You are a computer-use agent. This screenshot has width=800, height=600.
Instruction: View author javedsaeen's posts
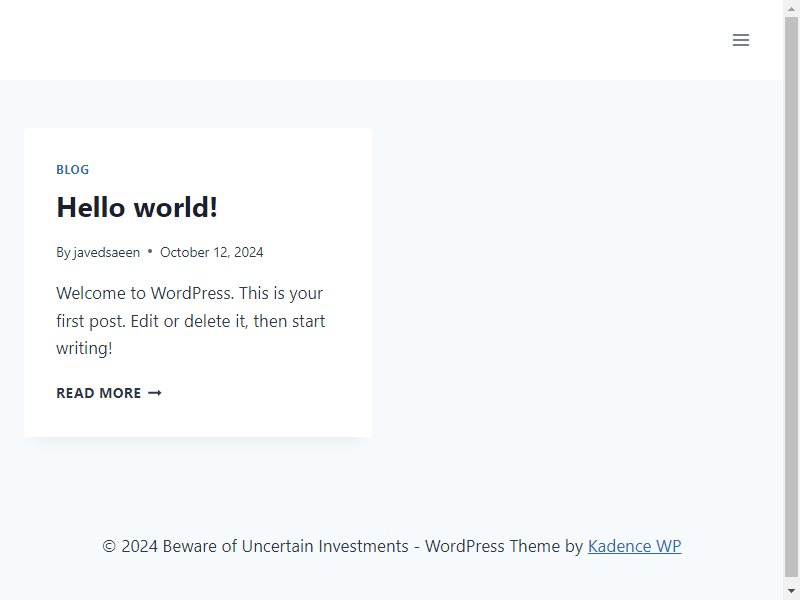[107, 252]
